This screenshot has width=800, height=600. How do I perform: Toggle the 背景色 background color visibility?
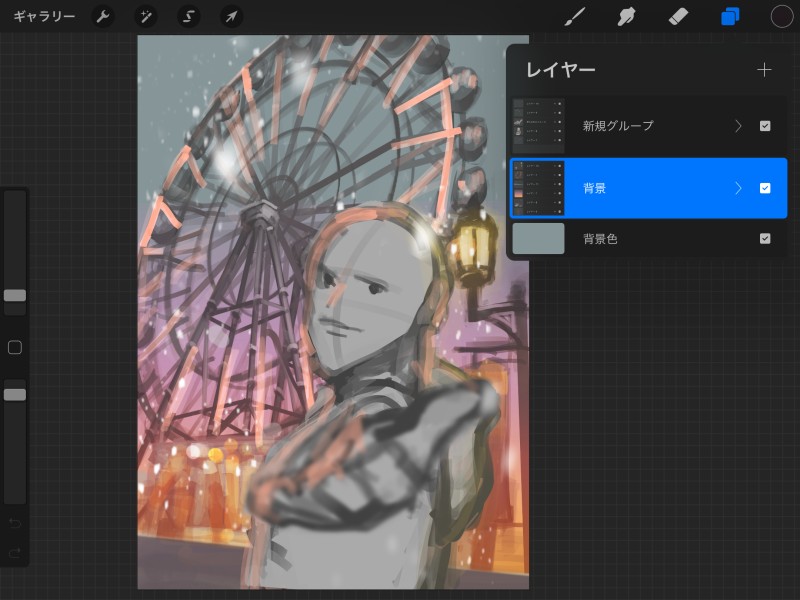tap(765, 238)
